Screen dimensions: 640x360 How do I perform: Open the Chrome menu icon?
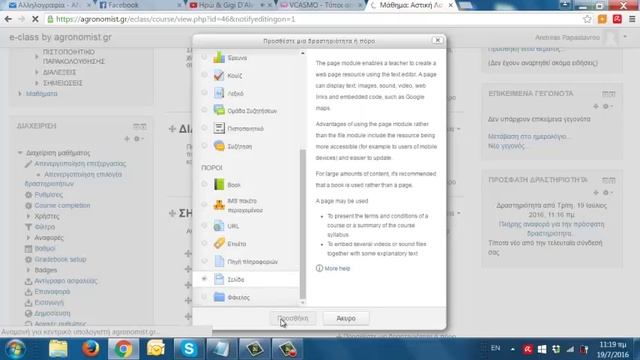(632, 19)
